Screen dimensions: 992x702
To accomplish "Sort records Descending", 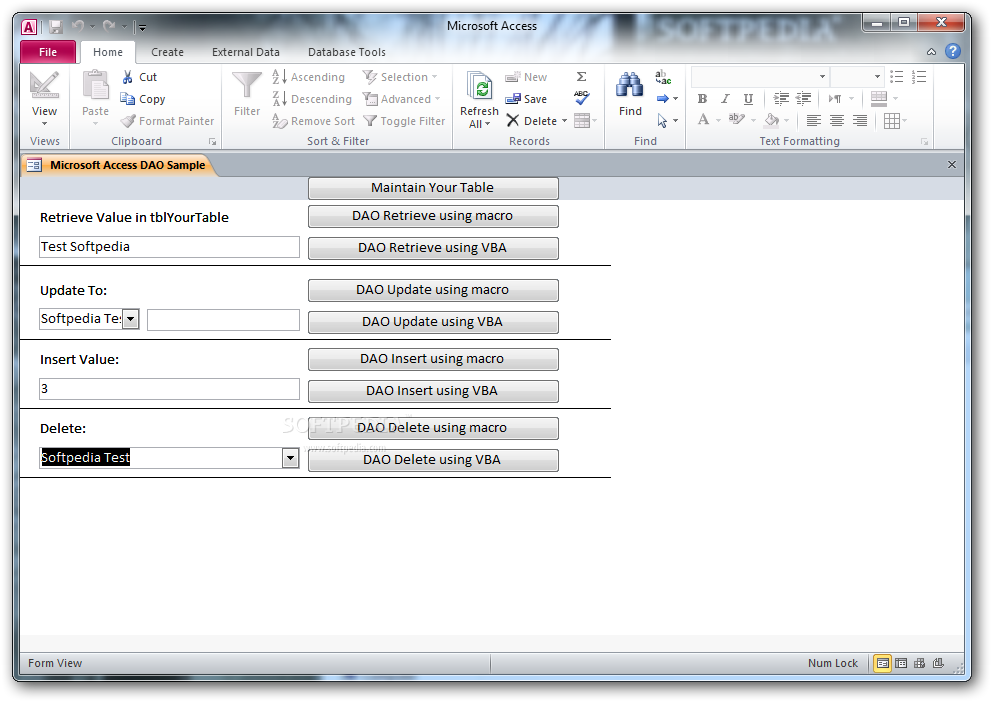I will click(312, 99).
